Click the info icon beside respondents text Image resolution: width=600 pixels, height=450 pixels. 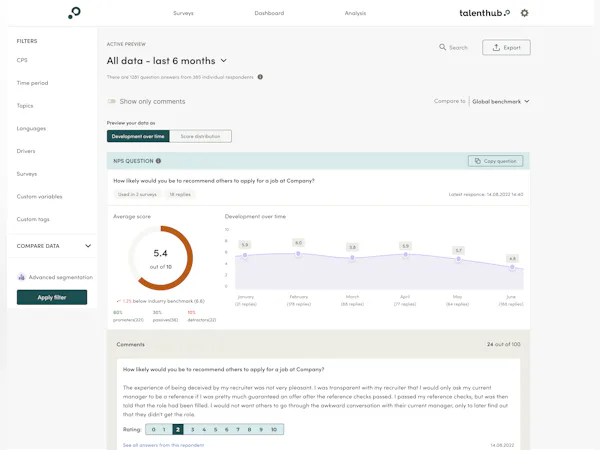click(x=260, y=77)
